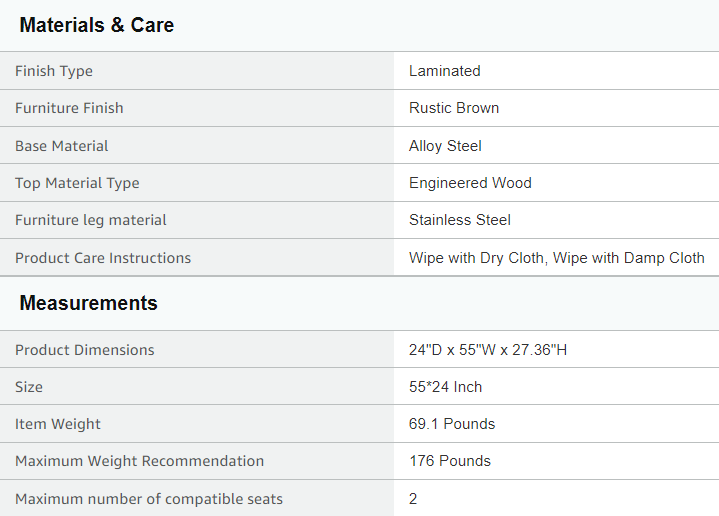Screen dimensions: 719x516
Task: Select the Furniture leg material label
Action: 91,220
